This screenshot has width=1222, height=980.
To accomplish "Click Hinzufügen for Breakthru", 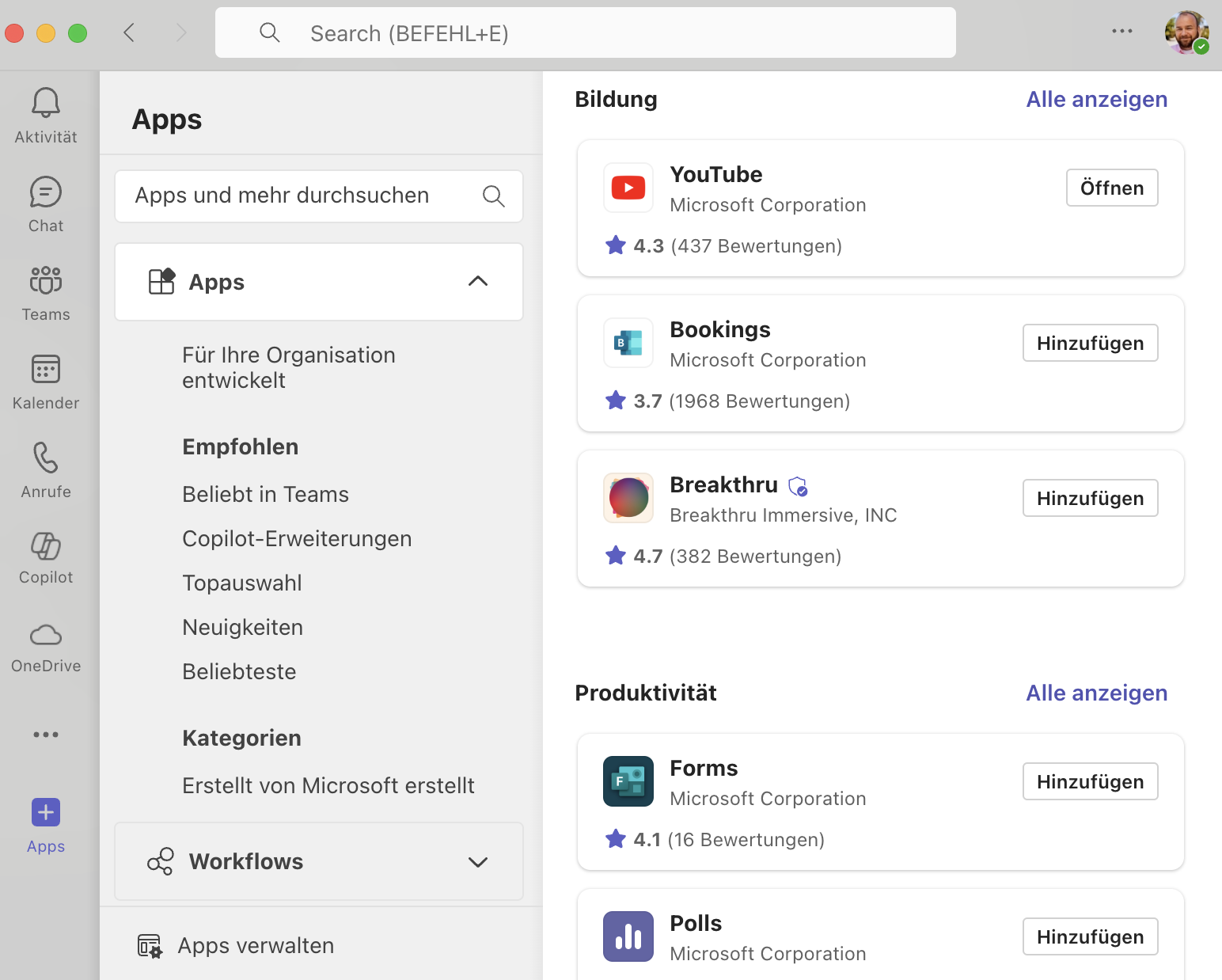I will coord(1091,498).
